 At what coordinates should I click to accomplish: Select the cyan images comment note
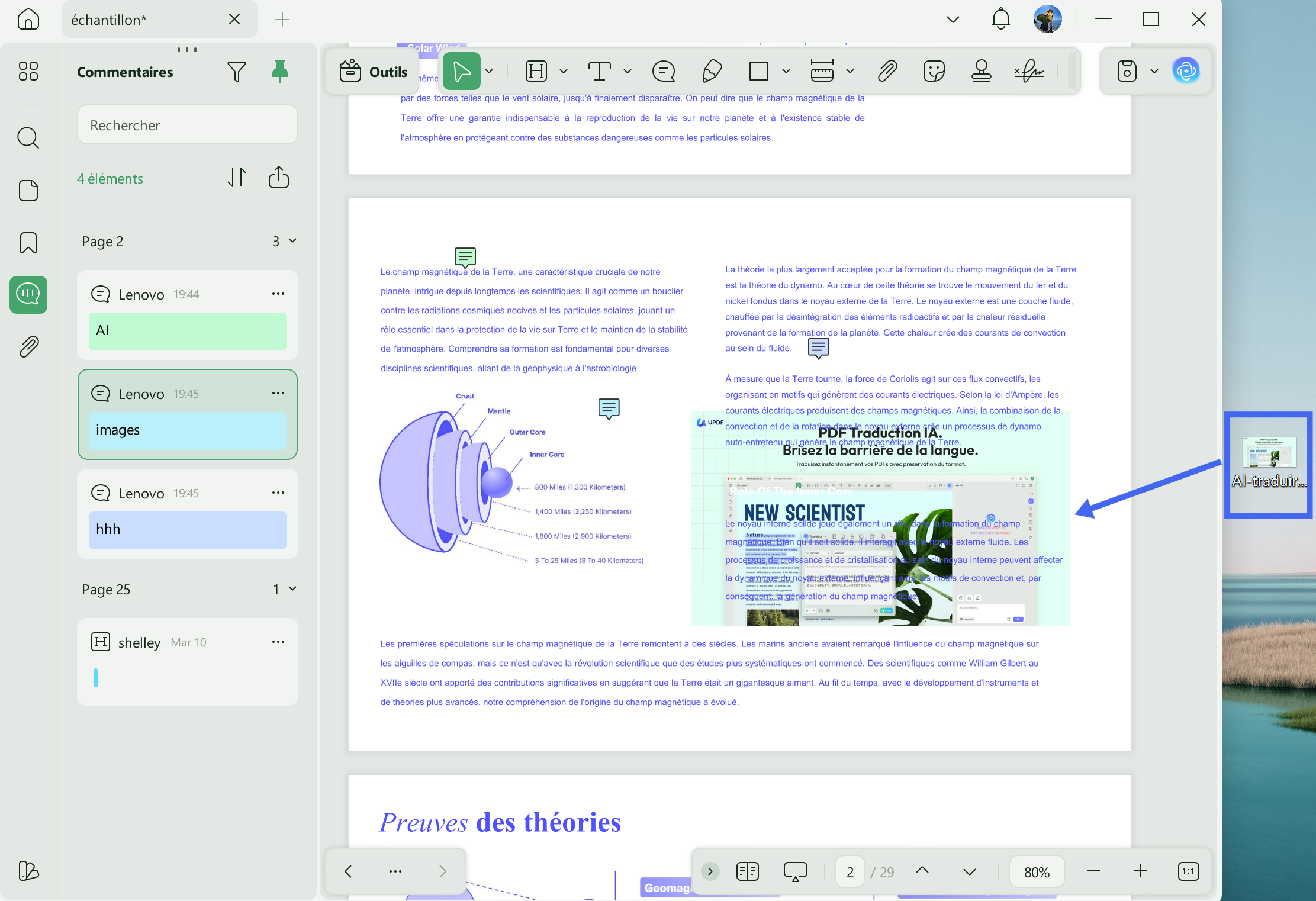(187, 430)
